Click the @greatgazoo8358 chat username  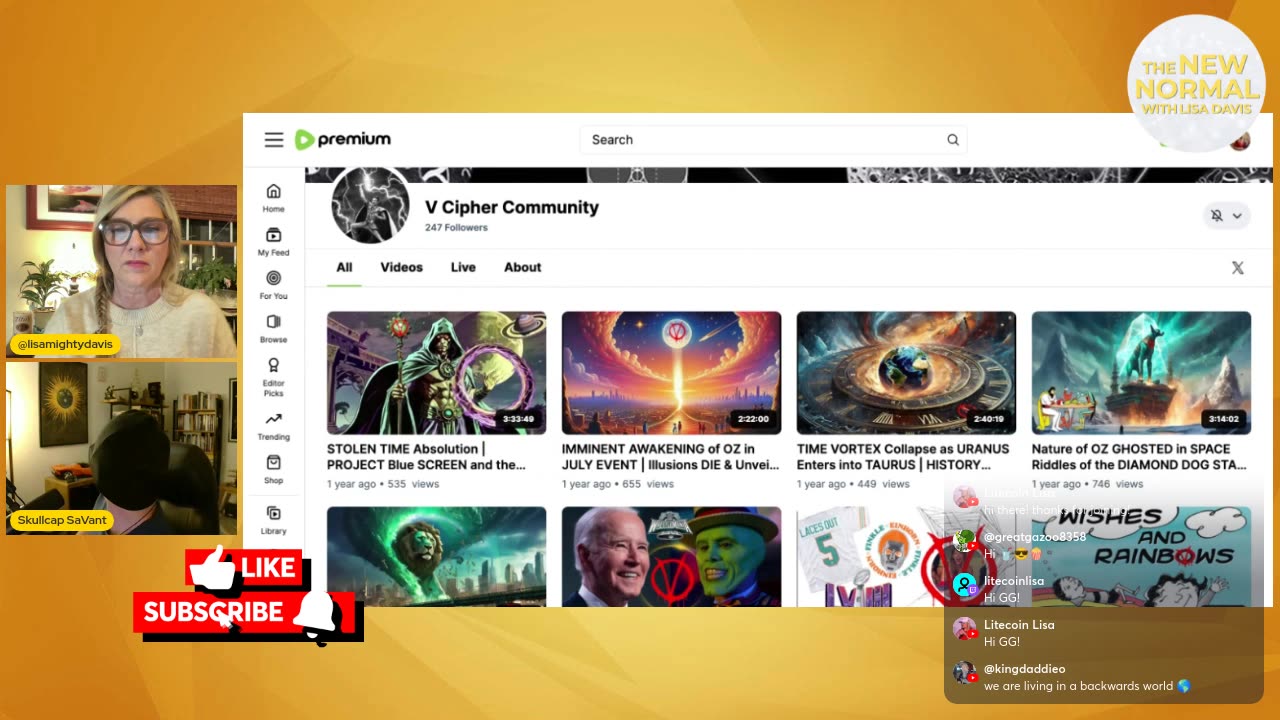coord(1035,537)
